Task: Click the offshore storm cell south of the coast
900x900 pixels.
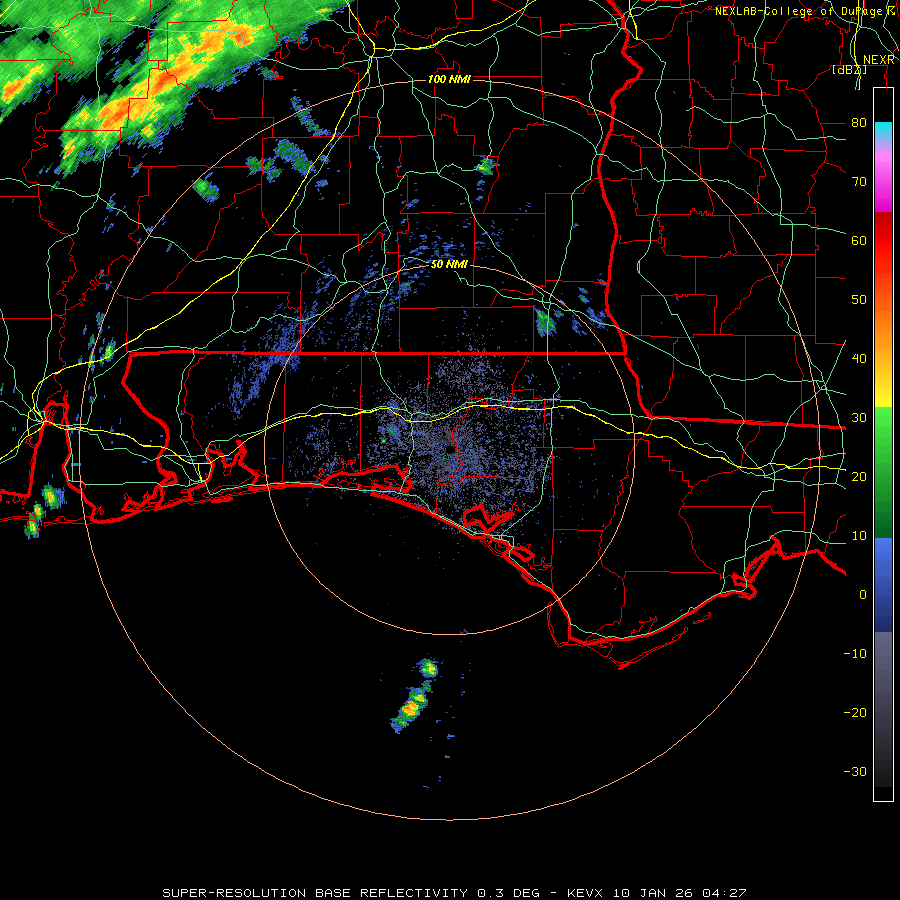Action: coord(414,697)
